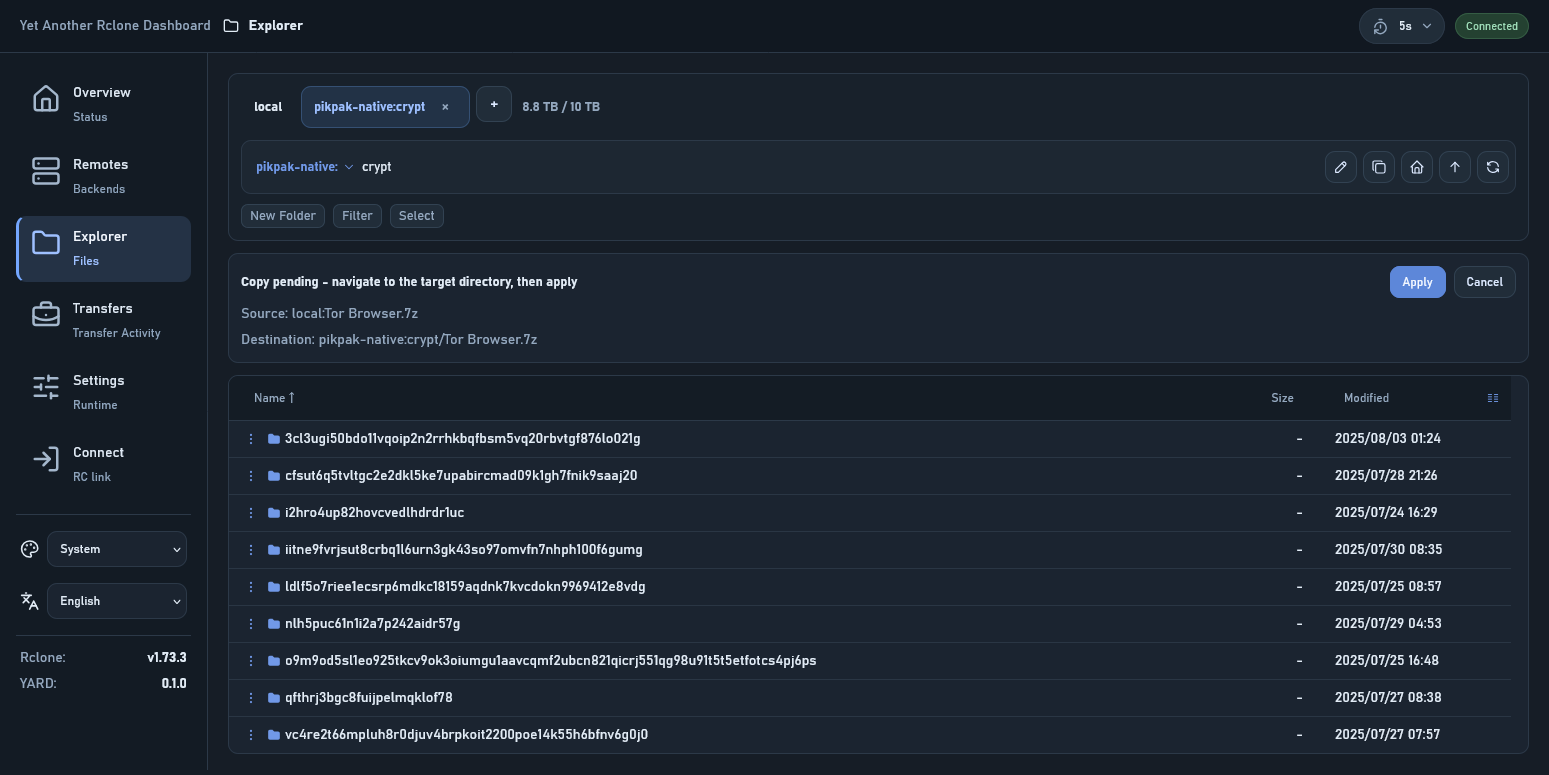Open the English language dropdown

117,601
